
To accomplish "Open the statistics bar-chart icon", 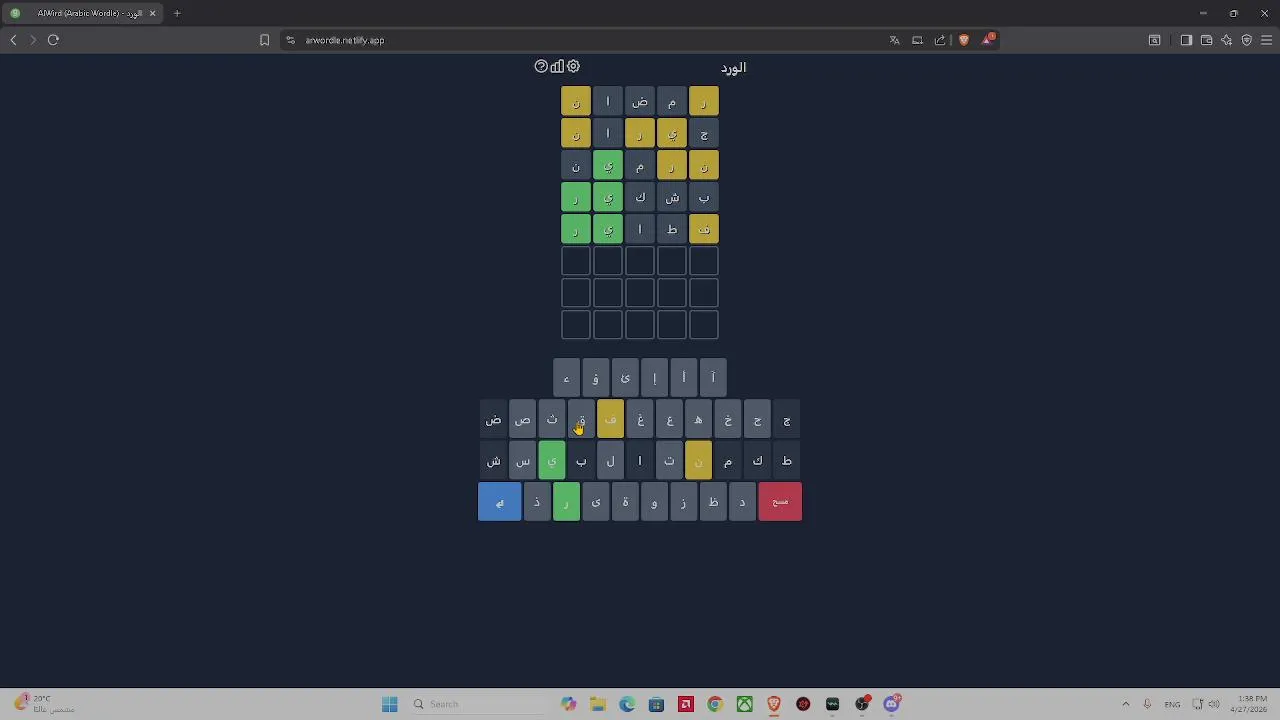I will tap(557, 66).
